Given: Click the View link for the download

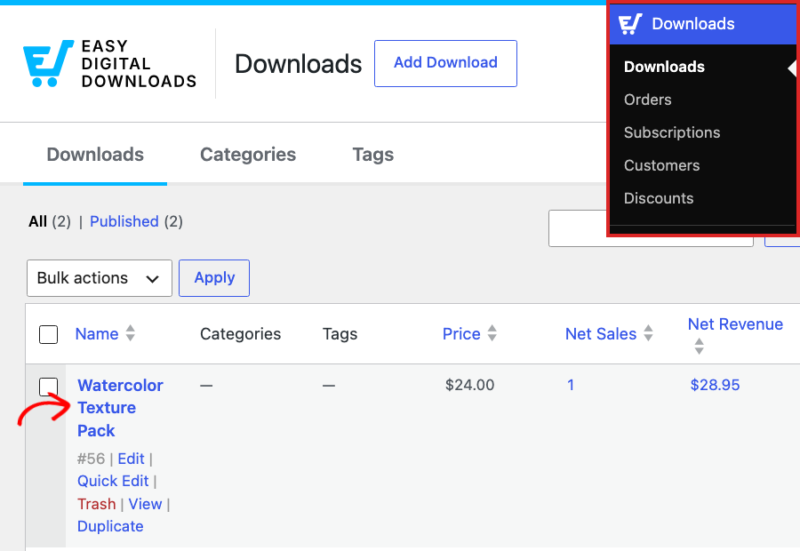Looking at the screenshot, I should point(145,504).
